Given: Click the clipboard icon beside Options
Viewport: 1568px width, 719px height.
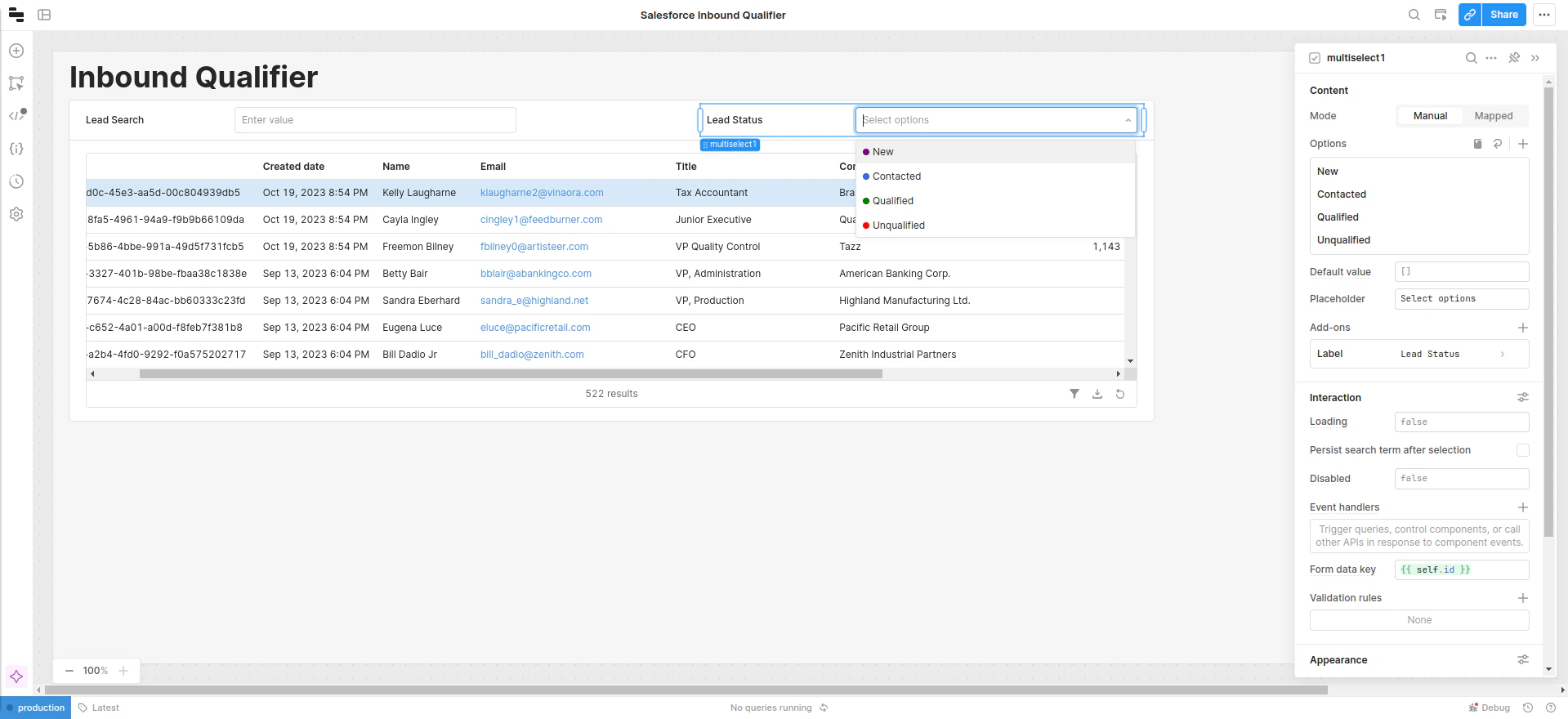Looking at the screenshot, I should click(1477, 144).
